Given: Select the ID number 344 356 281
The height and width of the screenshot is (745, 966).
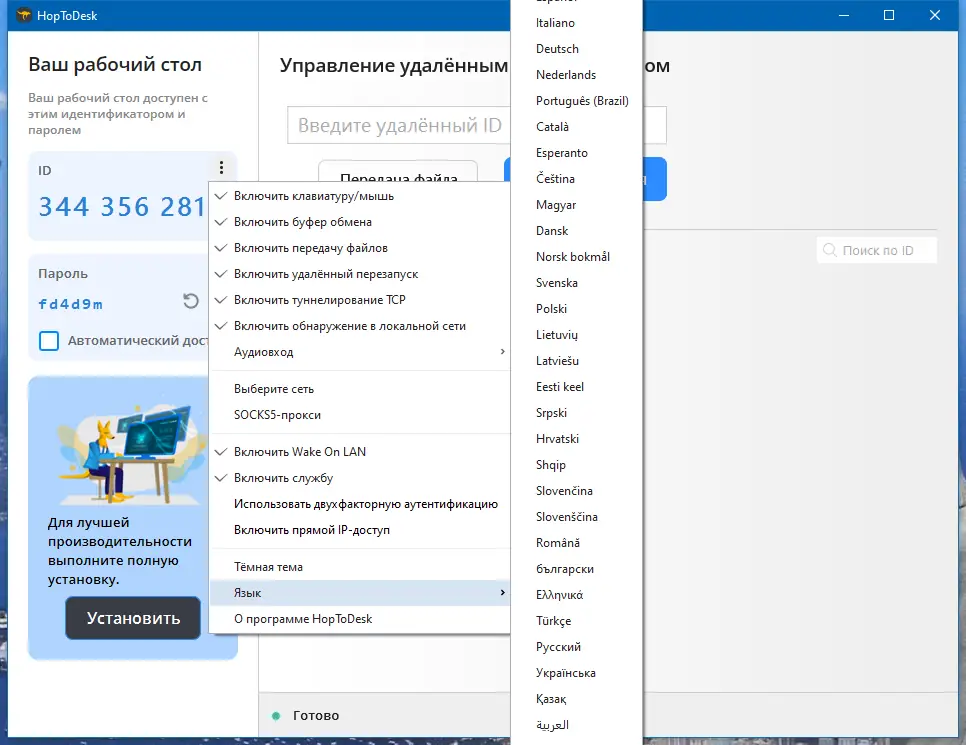Looking at the screenshot, I should pos(122,207).
